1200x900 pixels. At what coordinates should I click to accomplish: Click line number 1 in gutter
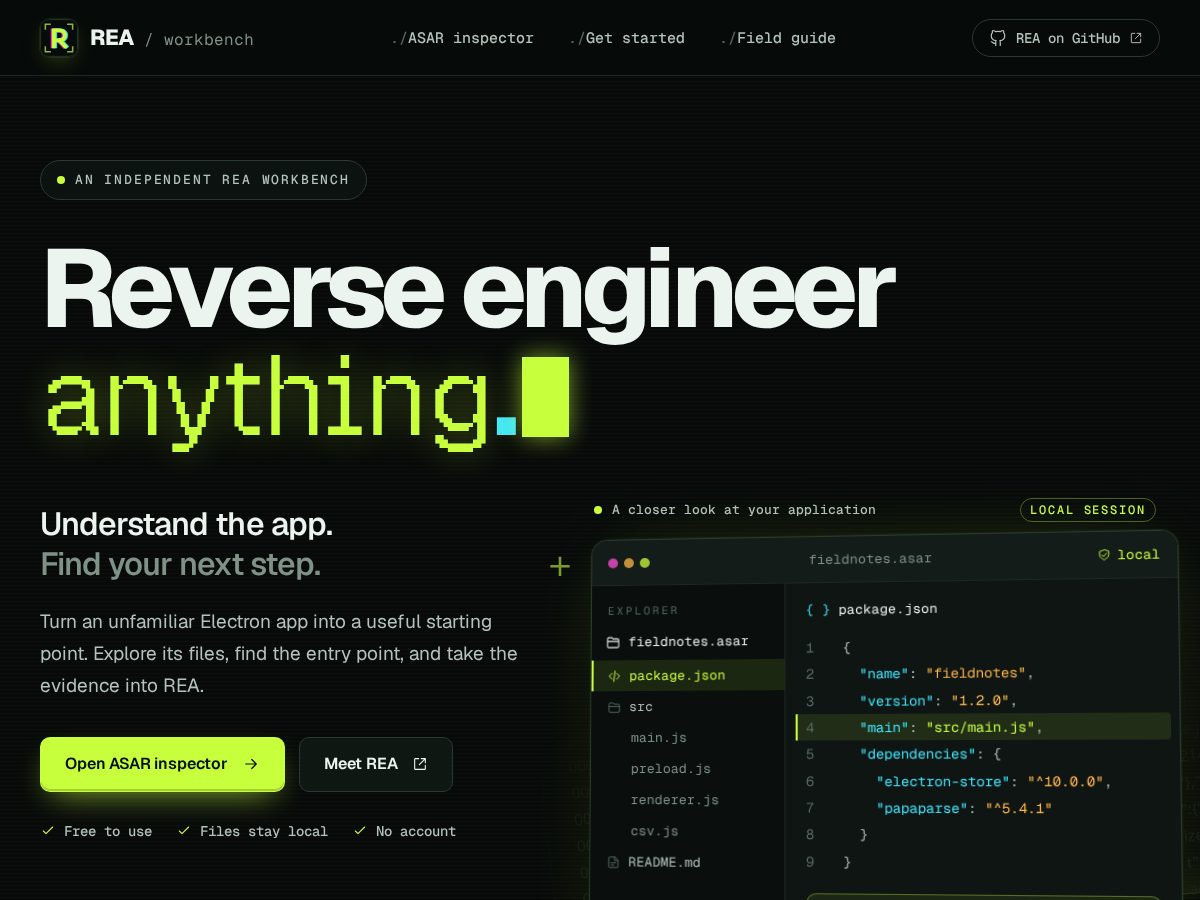tap(810, 648)
